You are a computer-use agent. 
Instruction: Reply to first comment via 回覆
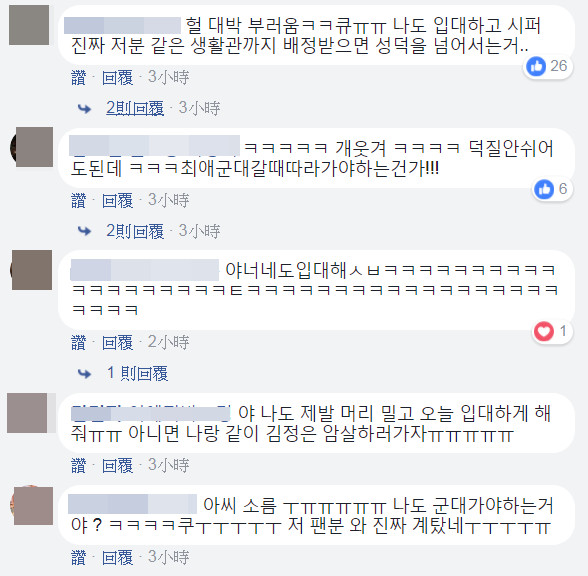coord(117,78)
